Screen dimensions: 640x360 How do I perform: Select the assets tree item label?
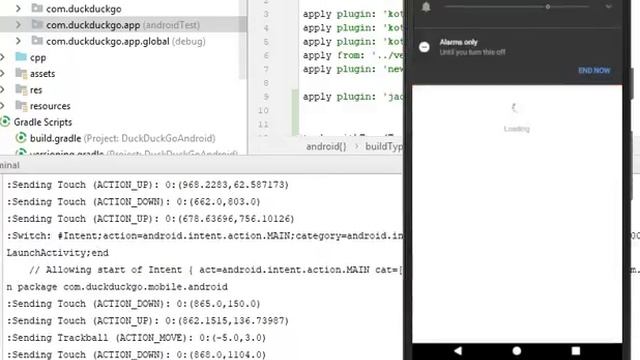point(42,74)
